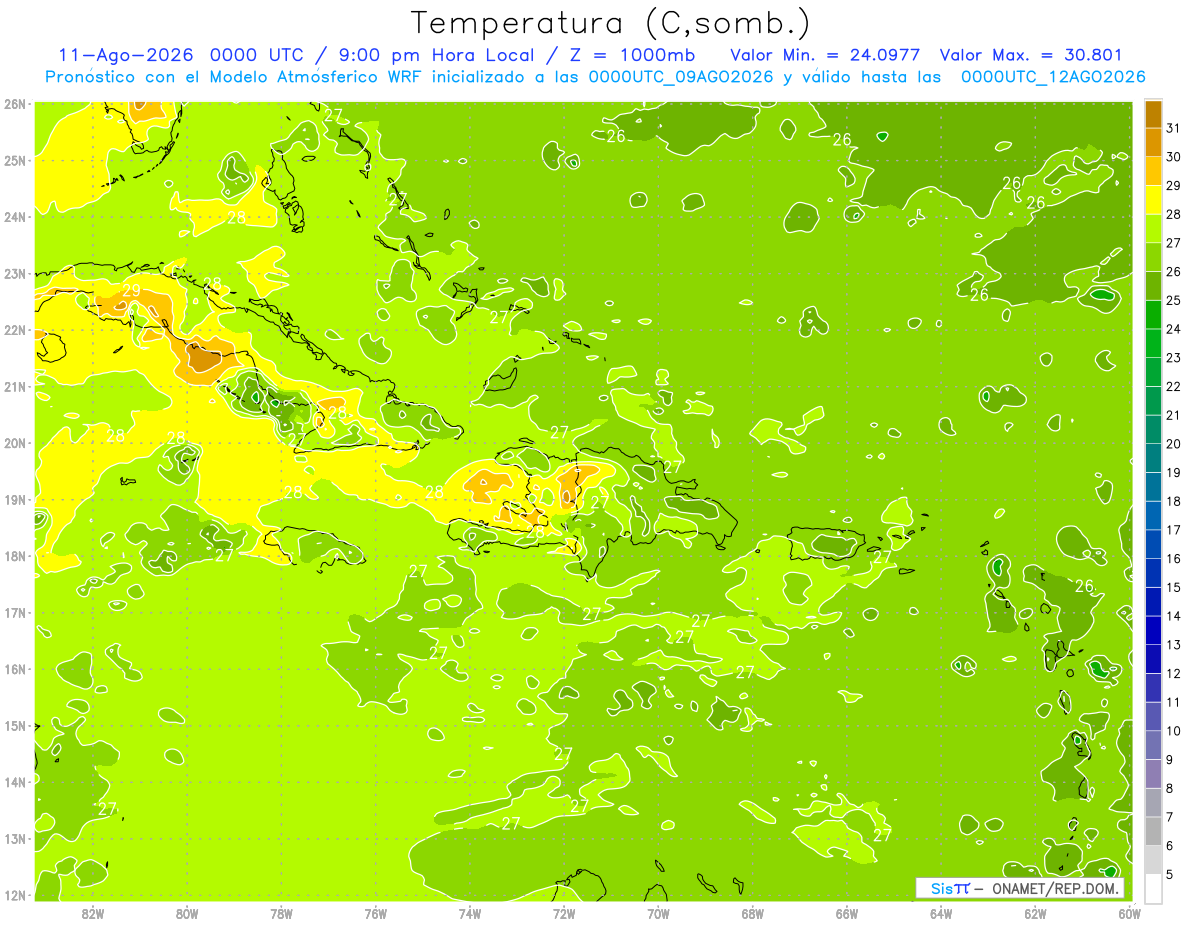Click the valid-until time '0000UTC_12AGO2026'
The width and height of the screenshot is (1200, 927).
[1053, 77]
